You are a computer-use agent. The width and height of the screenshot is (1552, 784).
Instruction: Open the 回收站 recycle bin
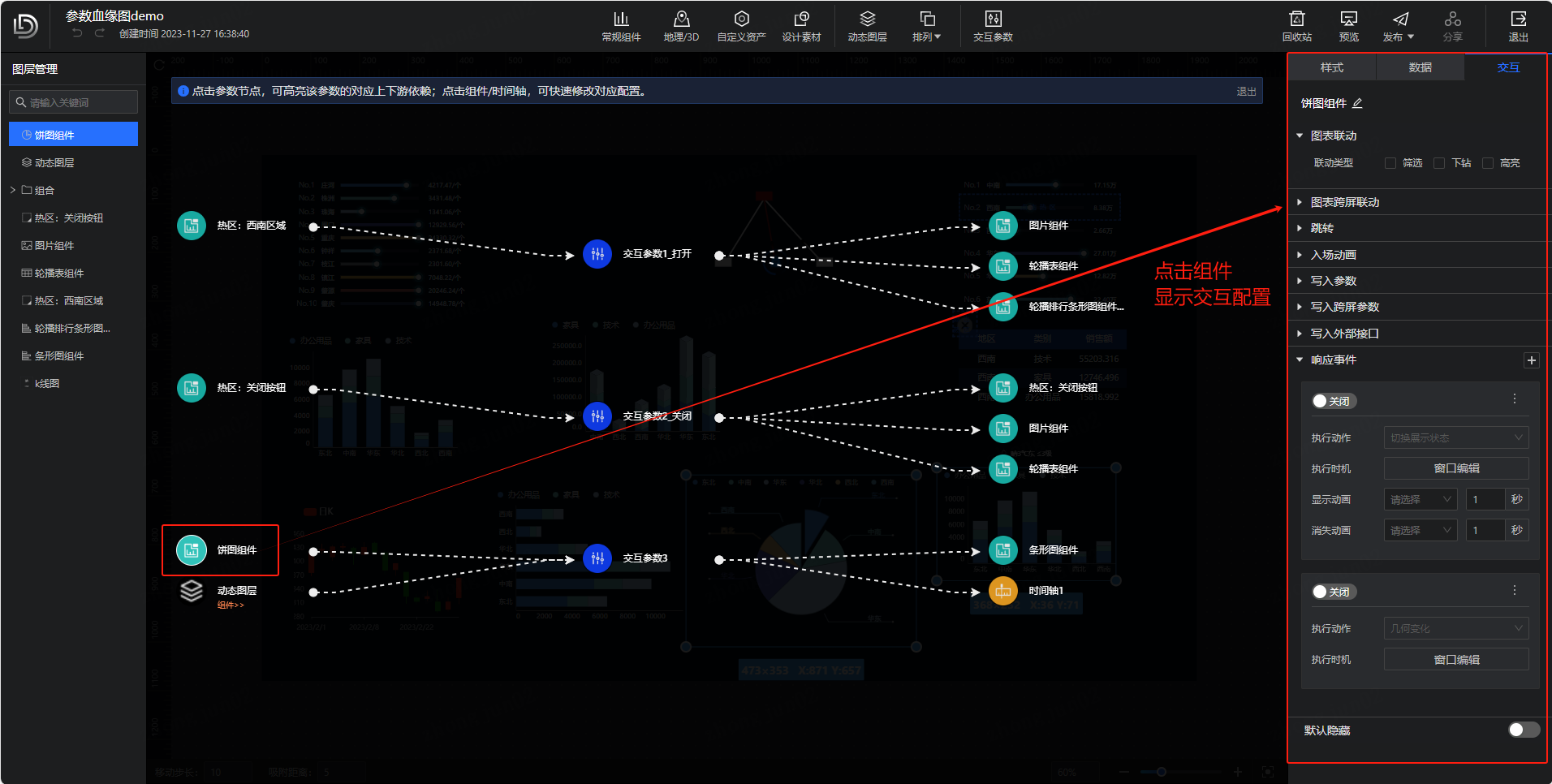click(1296, 19)
